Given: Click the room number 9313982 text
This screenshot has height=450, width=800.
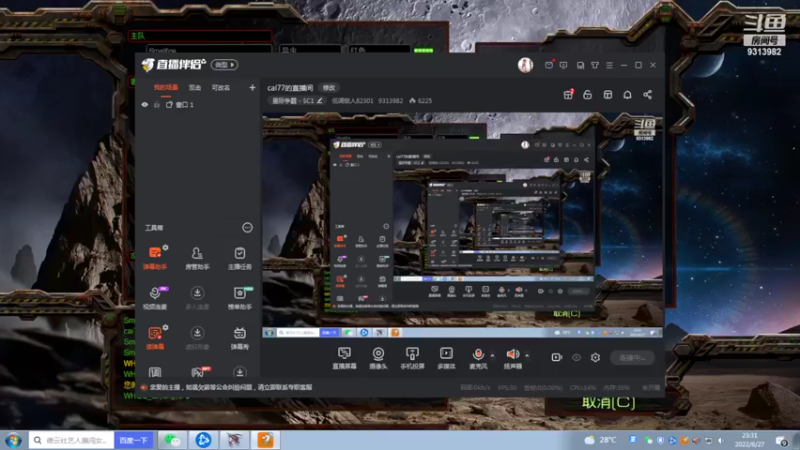Looking at the screenshot, I should click(x=390, y=101).
